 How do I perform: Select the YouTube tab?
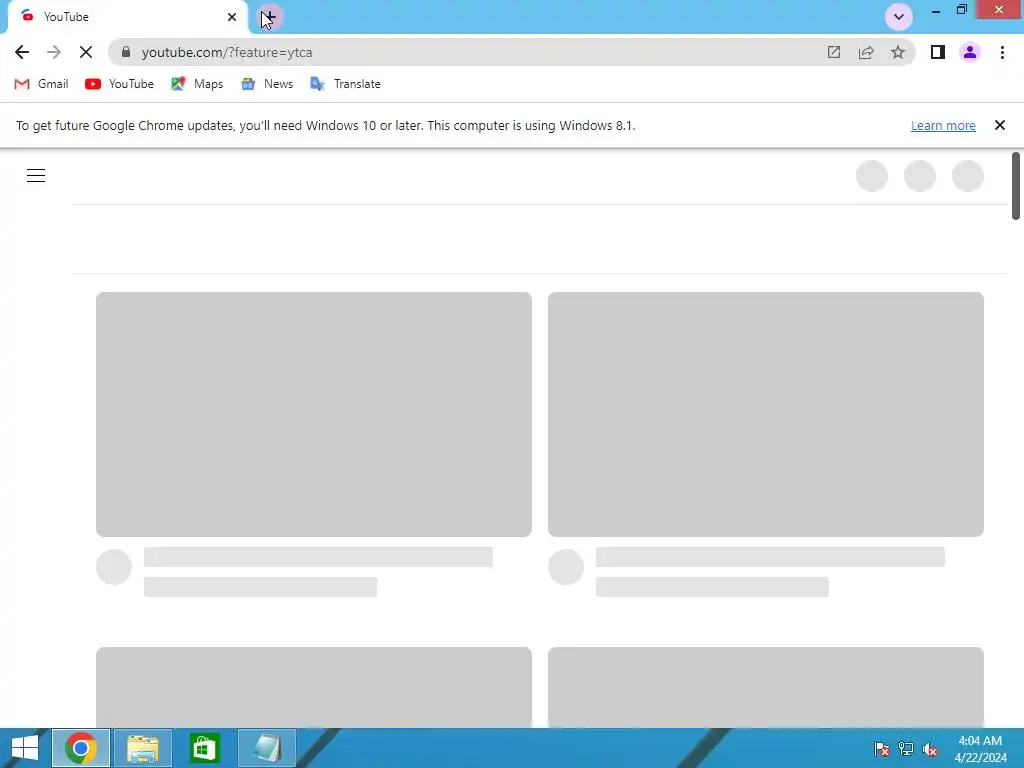[127, 17]
